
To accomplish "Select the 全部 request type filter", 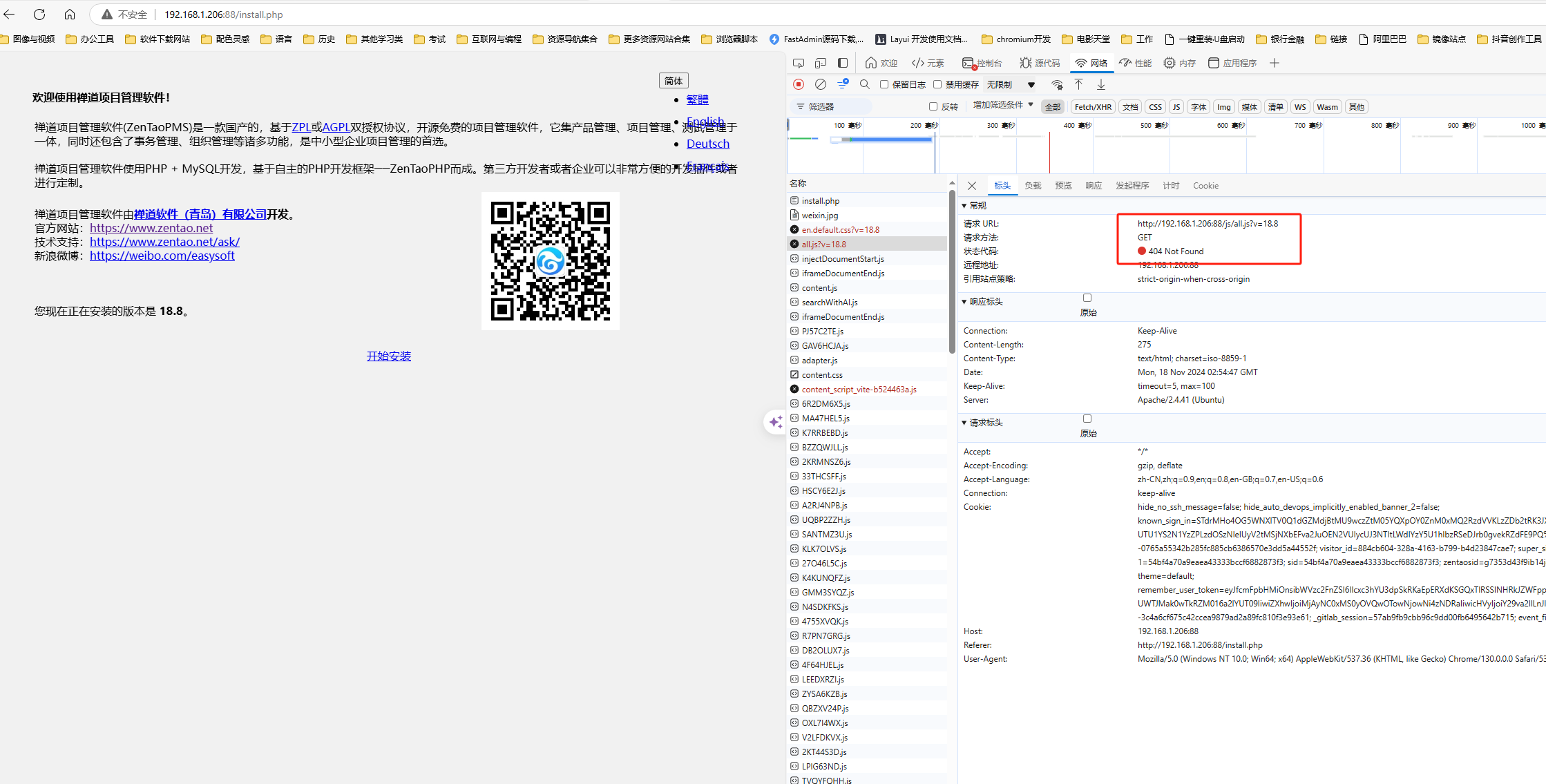I will (1053, 106).
